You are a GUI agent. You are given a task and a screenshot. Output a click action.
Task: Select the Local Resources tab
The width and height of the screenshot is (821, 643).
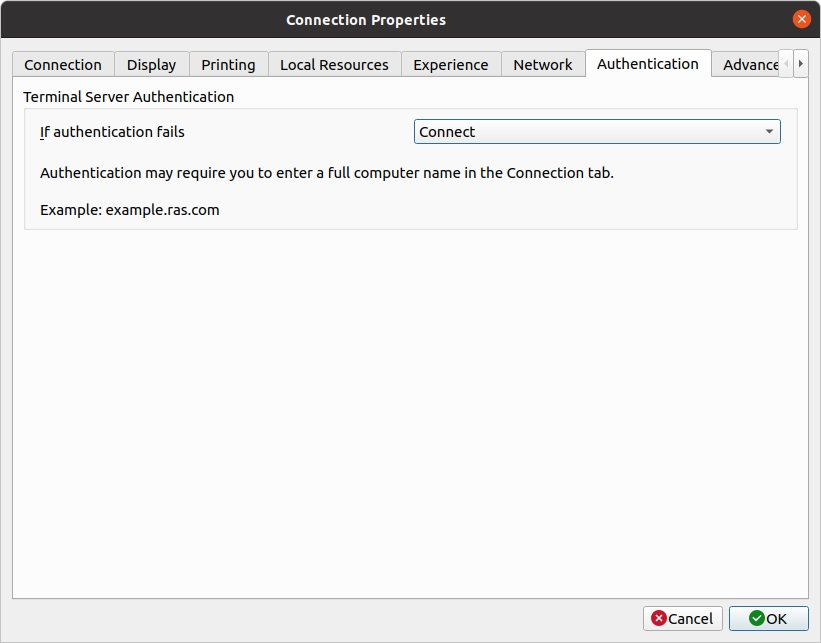(x=334, y=64)
